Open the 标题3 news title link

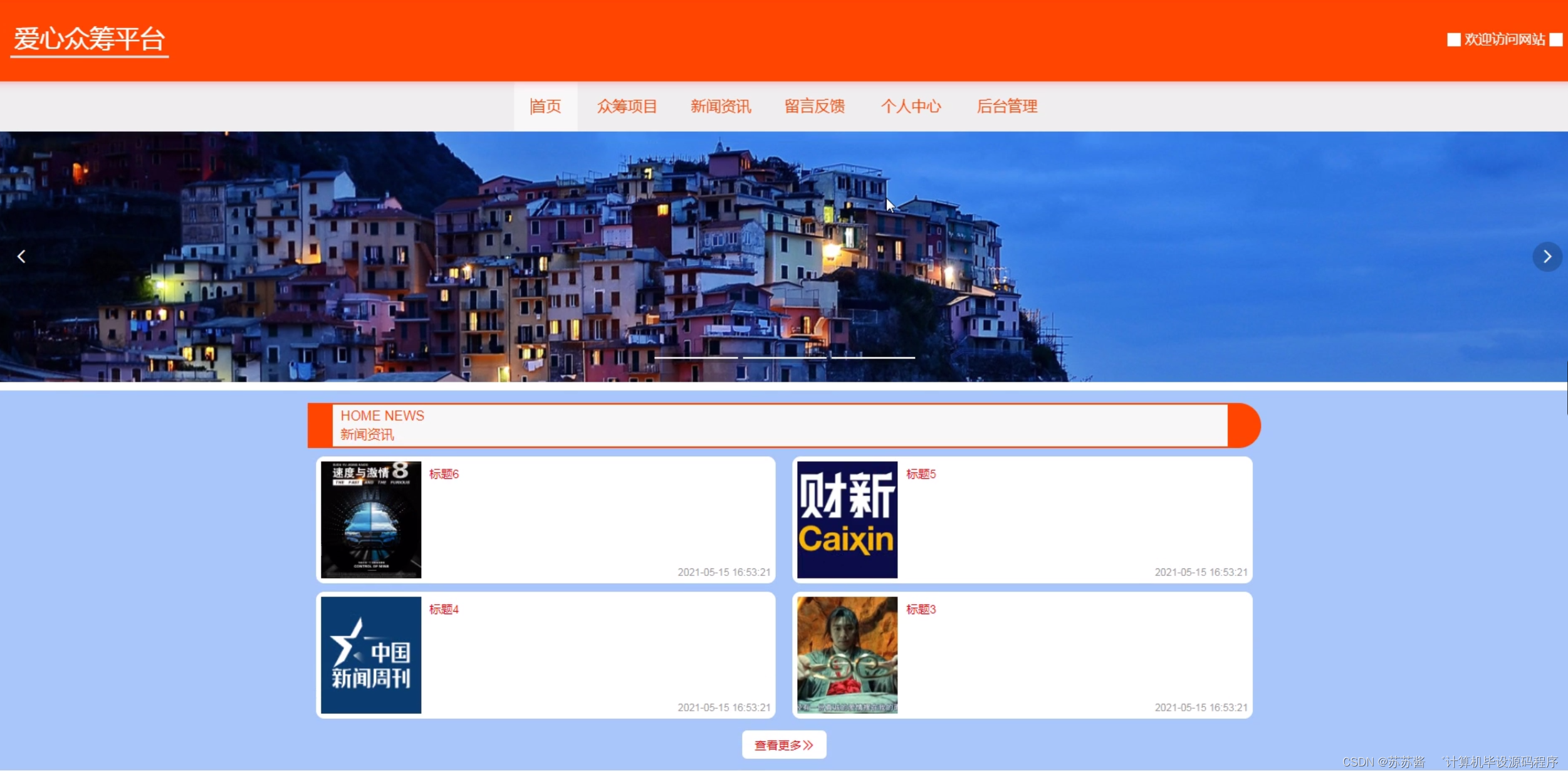point(921,609)
